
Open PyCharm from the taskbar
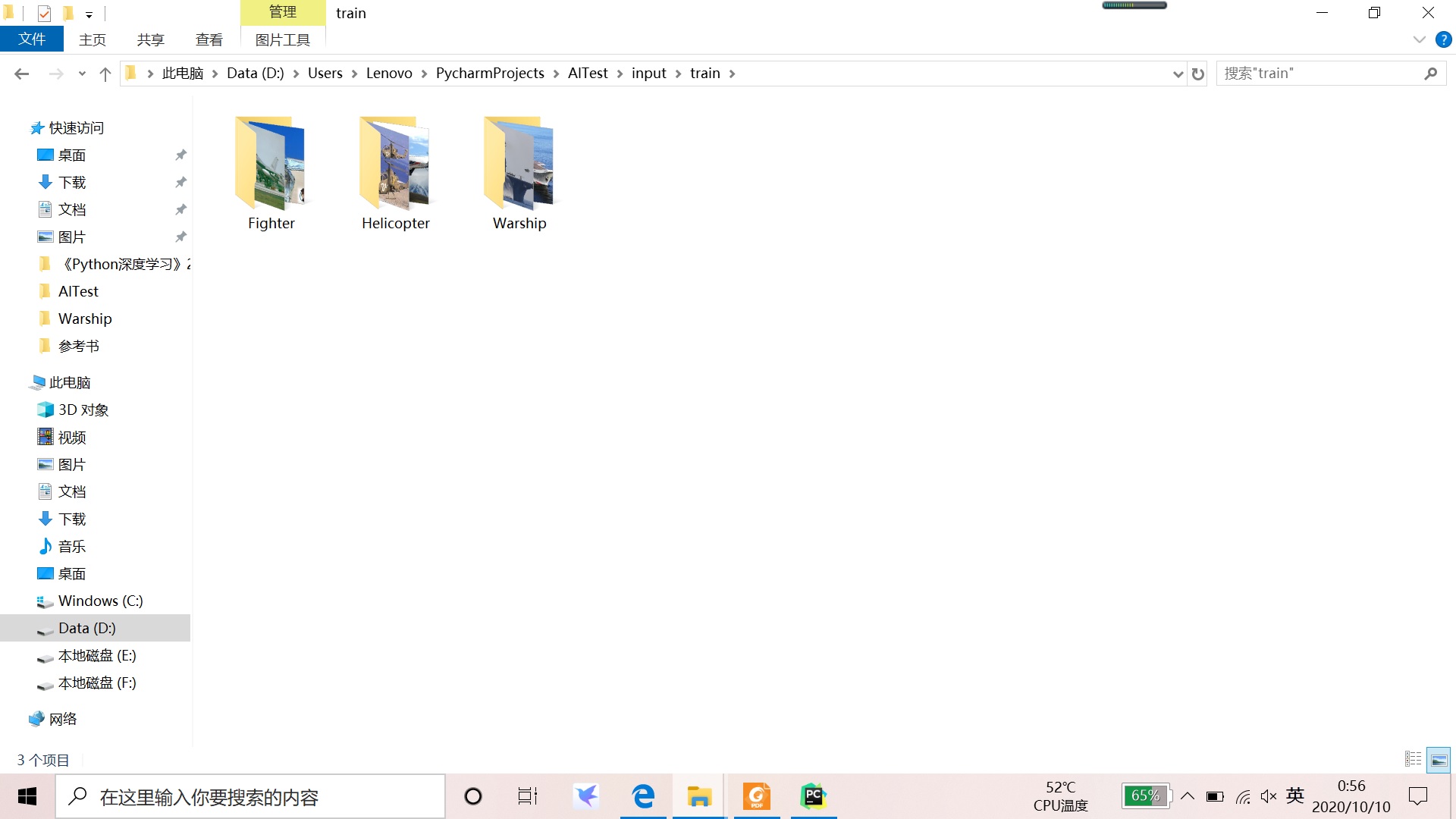click(813, 796)
